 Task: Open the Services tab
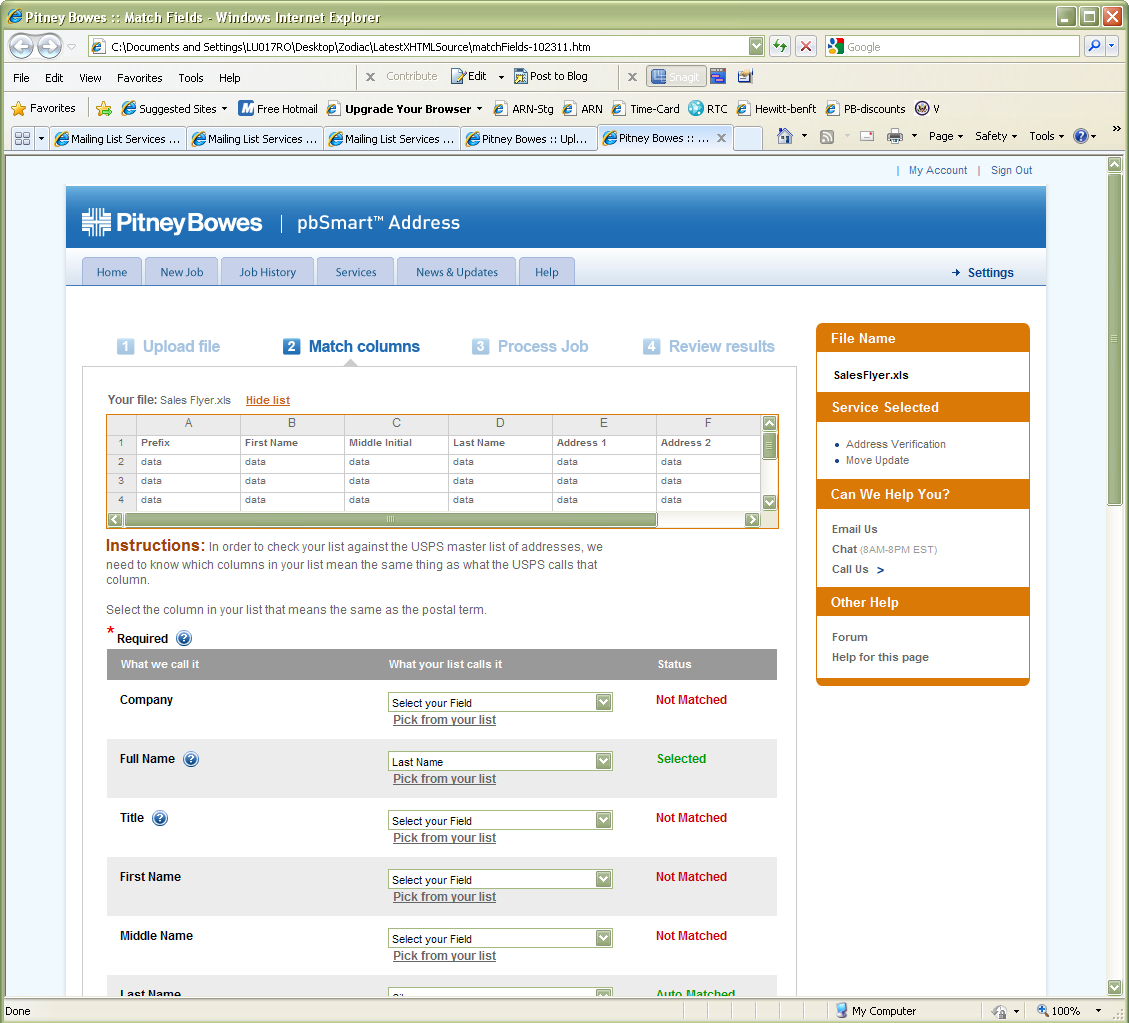click(356, 272)
